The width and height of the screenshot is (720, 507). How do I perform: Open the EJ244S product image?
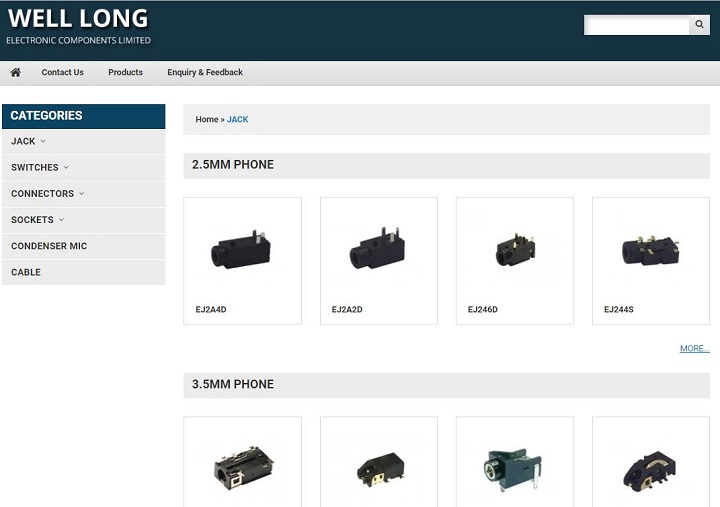651,251
